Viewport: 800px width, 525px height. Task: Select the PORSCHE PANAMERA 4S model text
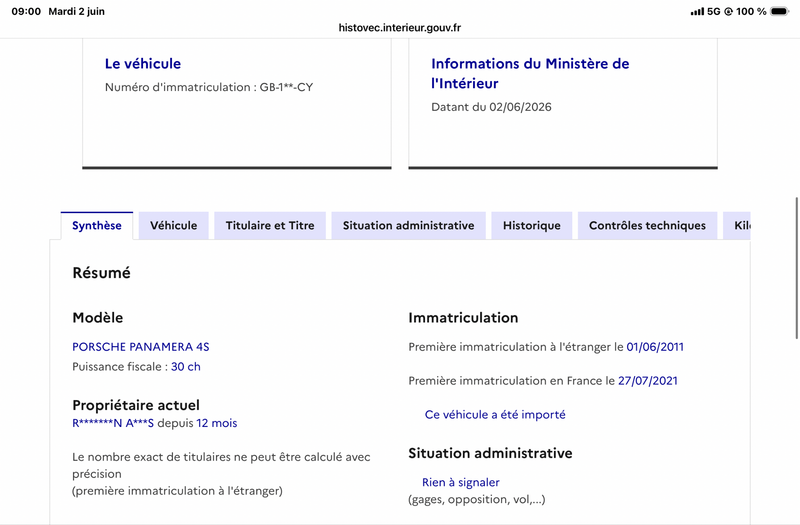click(141, 347)
